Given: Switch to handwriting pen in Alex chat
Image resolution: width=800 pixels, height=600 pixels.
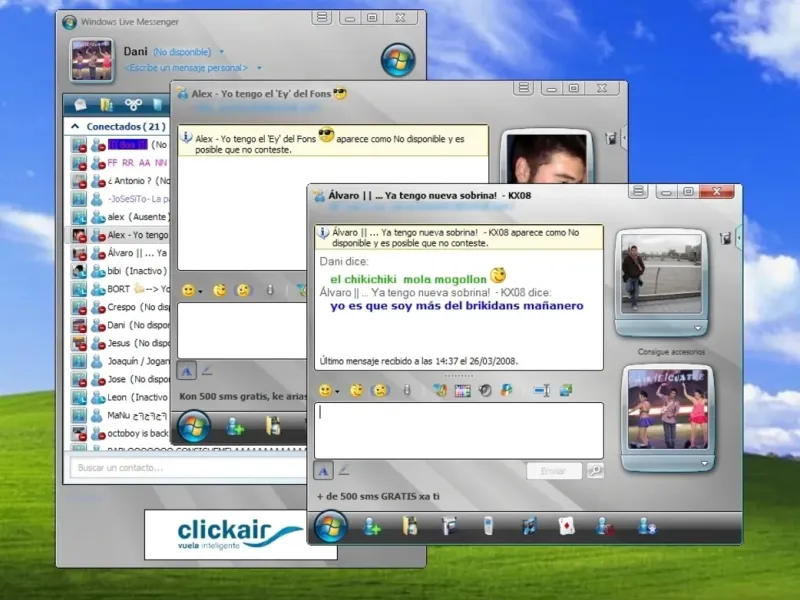Looking at the screenshot, I should pos(207,370).
